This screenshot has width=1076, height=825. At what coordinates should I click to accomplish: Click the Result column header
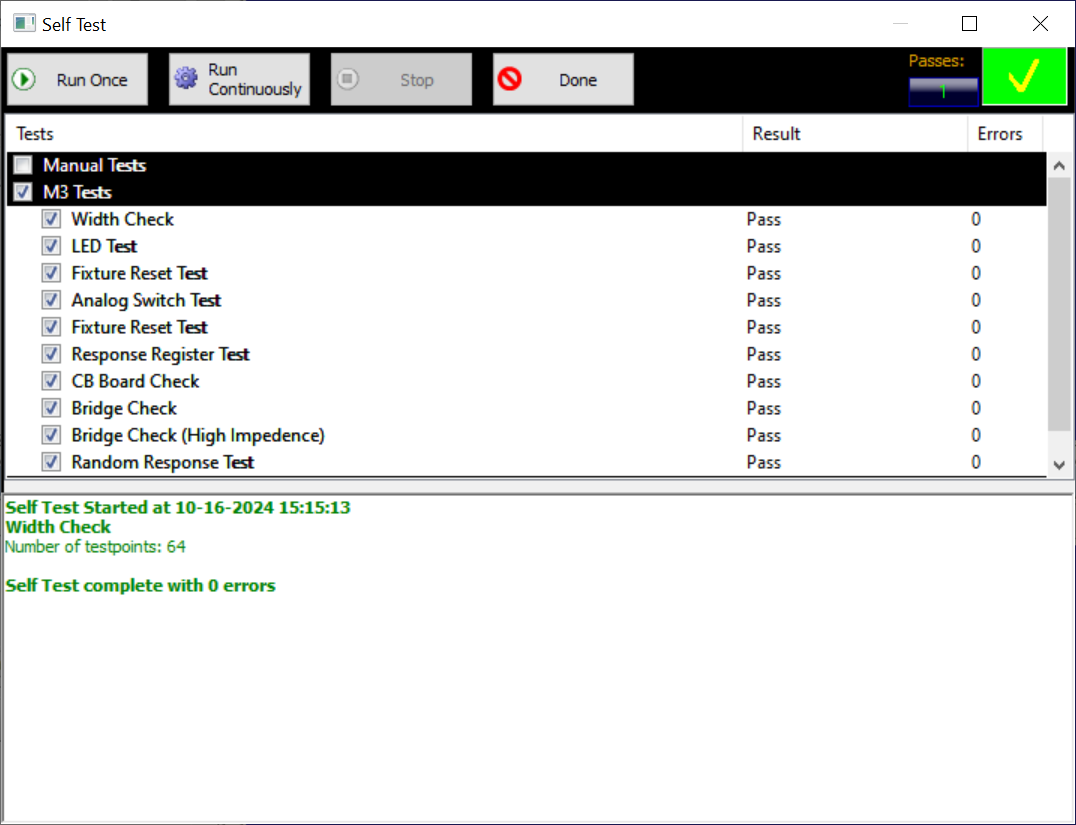[855, 134]
